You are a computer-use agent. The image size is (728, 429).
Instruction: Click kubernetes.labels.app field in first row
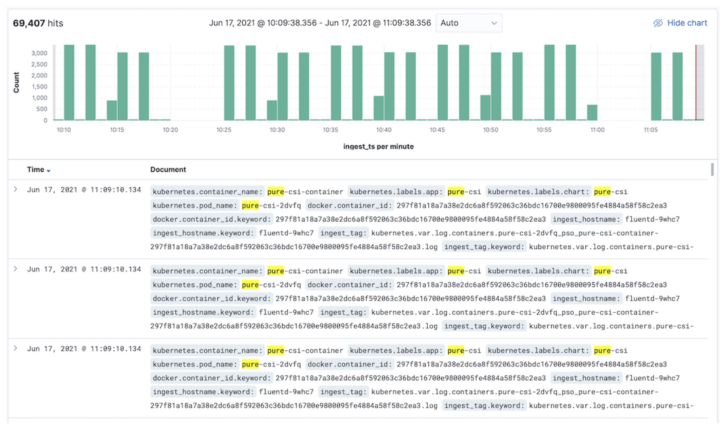[x=396, y=191]
